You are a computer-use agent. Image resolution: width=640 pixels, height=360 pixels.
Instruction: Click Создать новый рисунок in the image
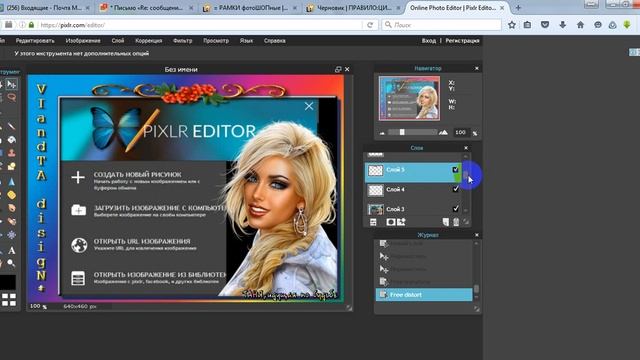coord(138,175)
